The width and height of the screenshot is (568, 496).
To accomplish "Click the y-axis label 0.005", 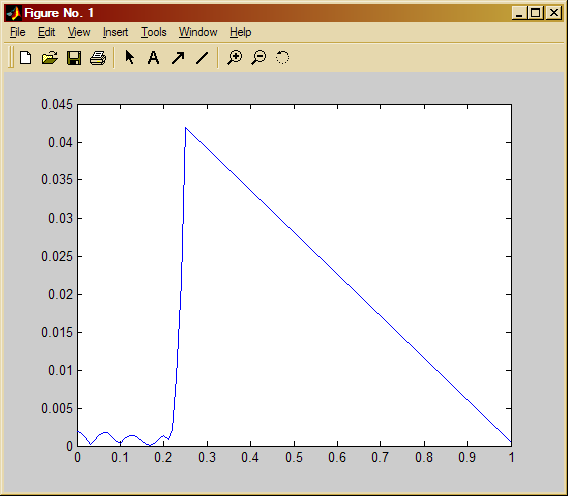I will tap(57, 408).
